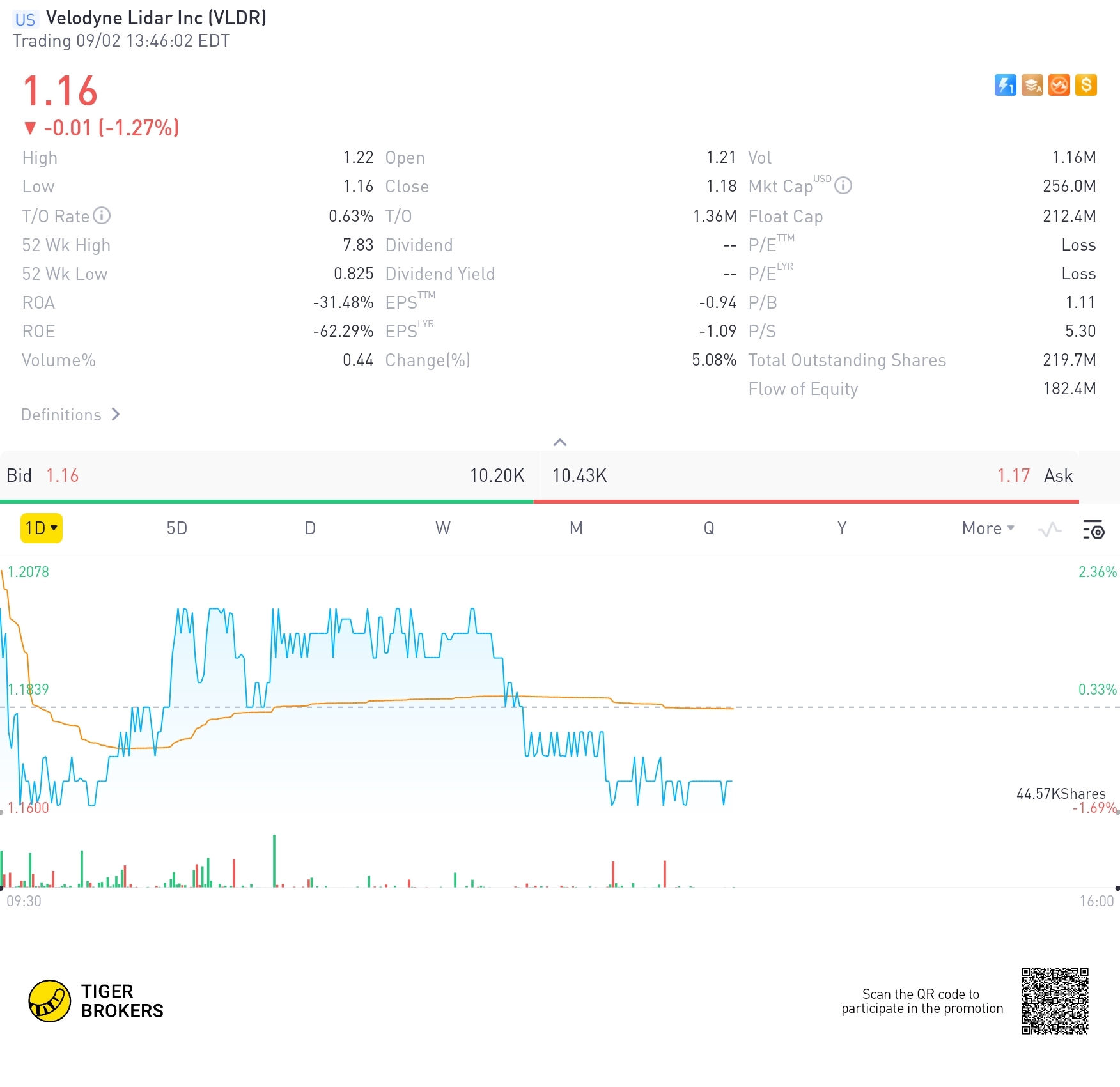The image size is (1120, 1087).
Task: Click the ROA value -31.48%
Action: coord(343,302)
